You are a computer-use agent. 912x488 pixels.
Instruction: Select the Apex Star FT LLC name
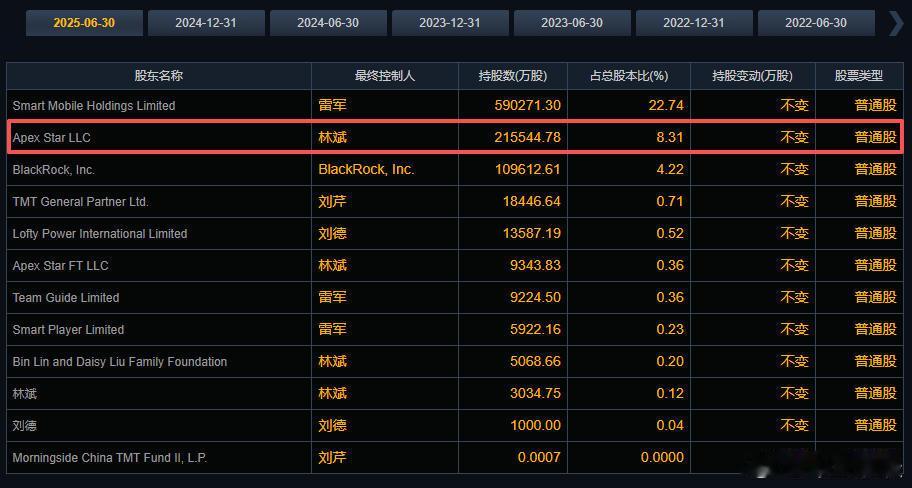60,266
